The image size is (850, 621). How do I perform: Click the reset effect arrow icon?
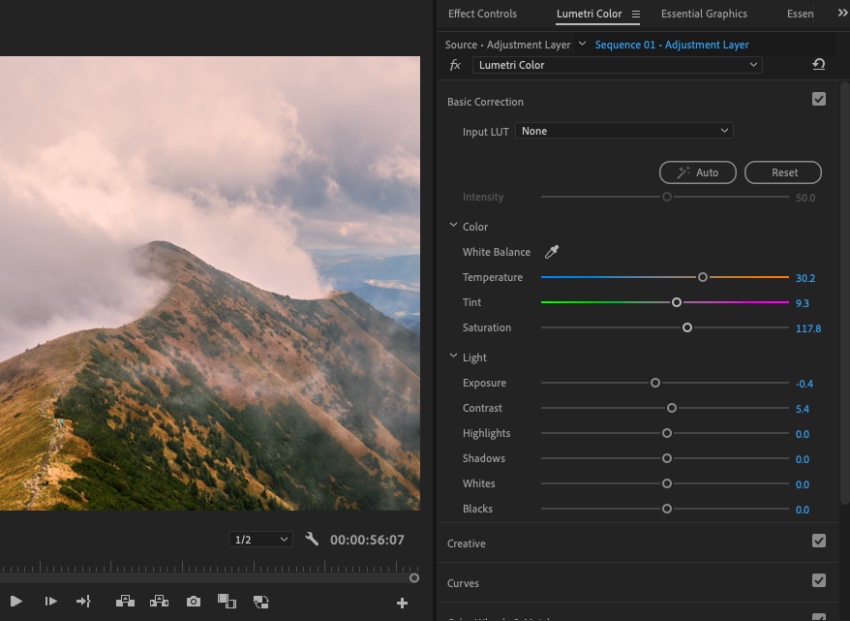coord(818,65)
